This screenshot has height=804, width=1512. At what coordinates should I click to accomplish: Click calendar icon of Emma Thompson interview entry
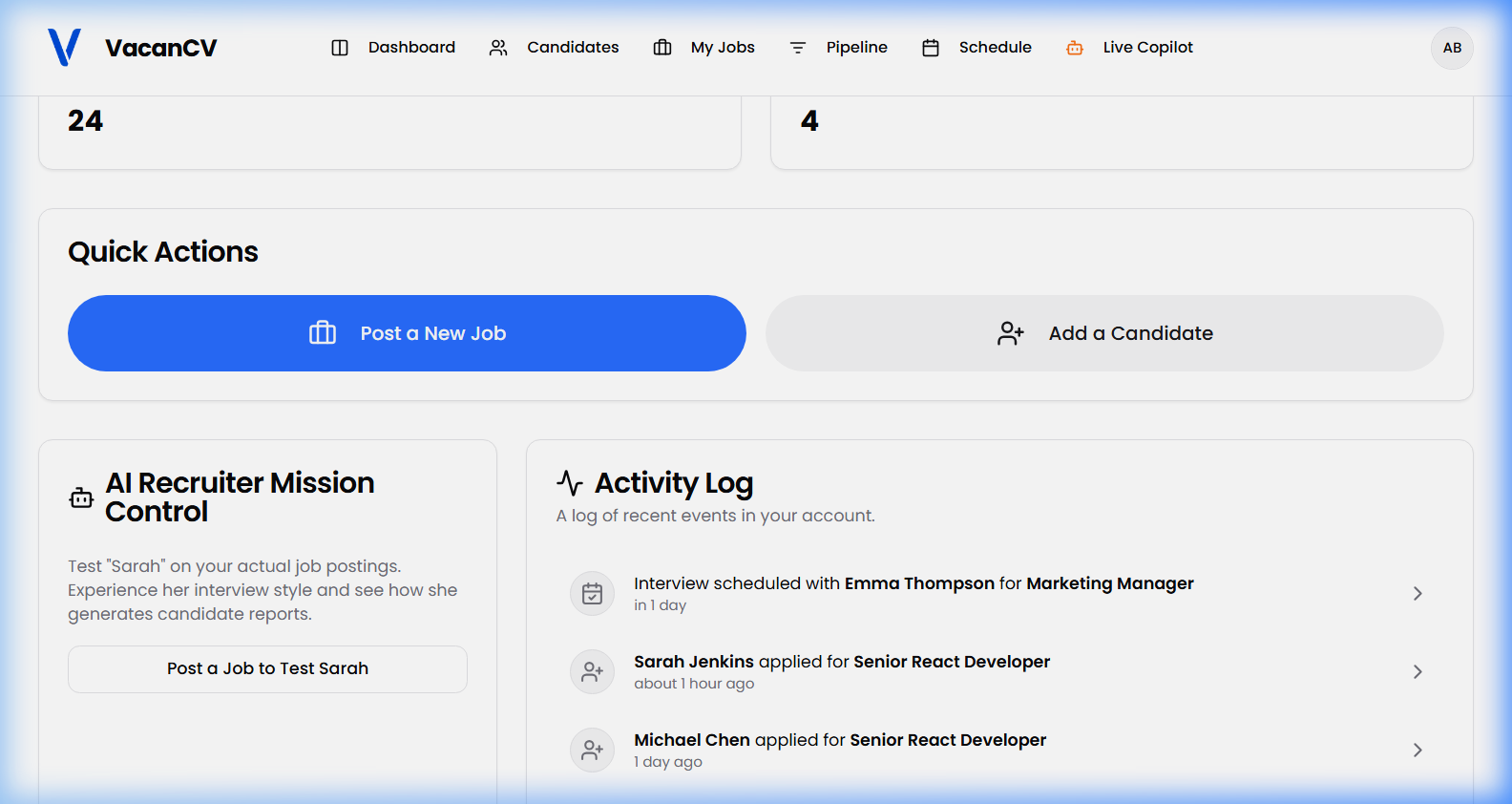coord(592,594)
